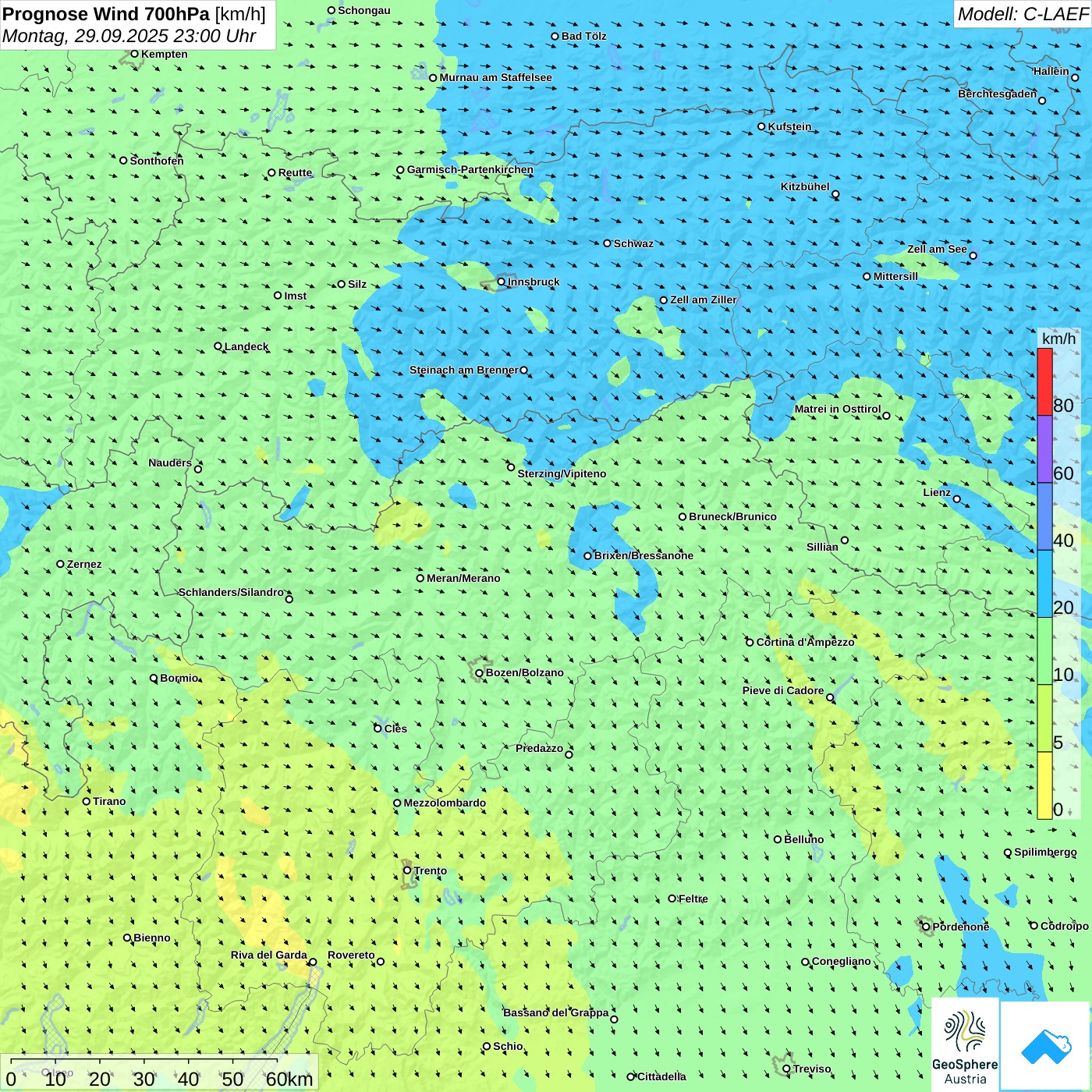This screenshot has height=1092, width=1092.
Task: Click the Rovereto label
Action: pyautogui.click(x=351, y=955)
